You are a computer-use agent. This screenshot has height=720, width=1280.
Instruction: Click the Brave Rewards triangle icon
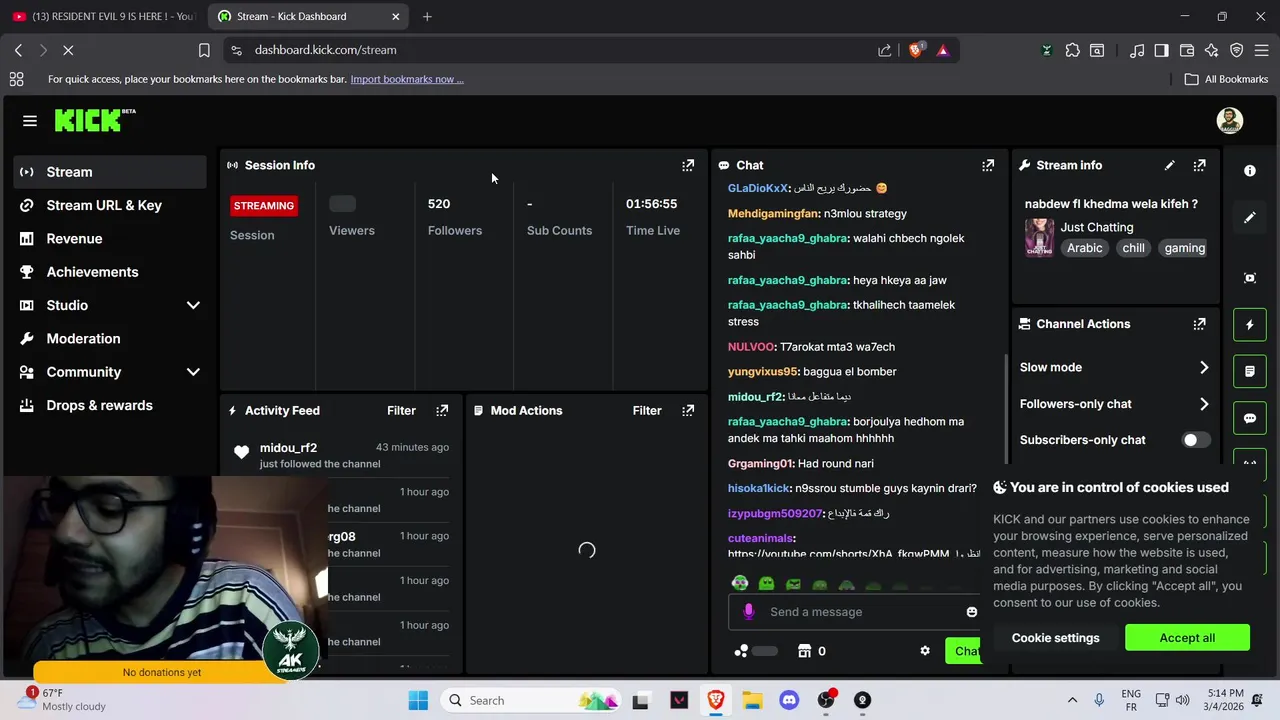click(943, 50)
